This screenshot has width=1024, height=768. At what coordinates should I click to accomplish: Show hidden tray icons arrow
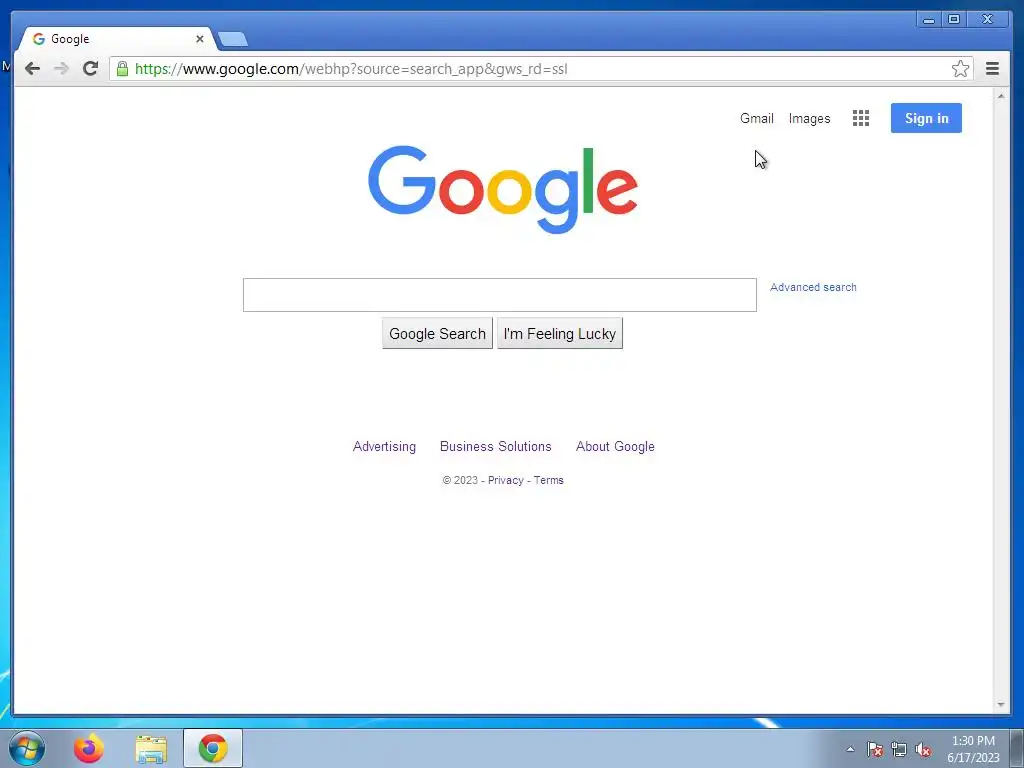click(x=850, y=749)
